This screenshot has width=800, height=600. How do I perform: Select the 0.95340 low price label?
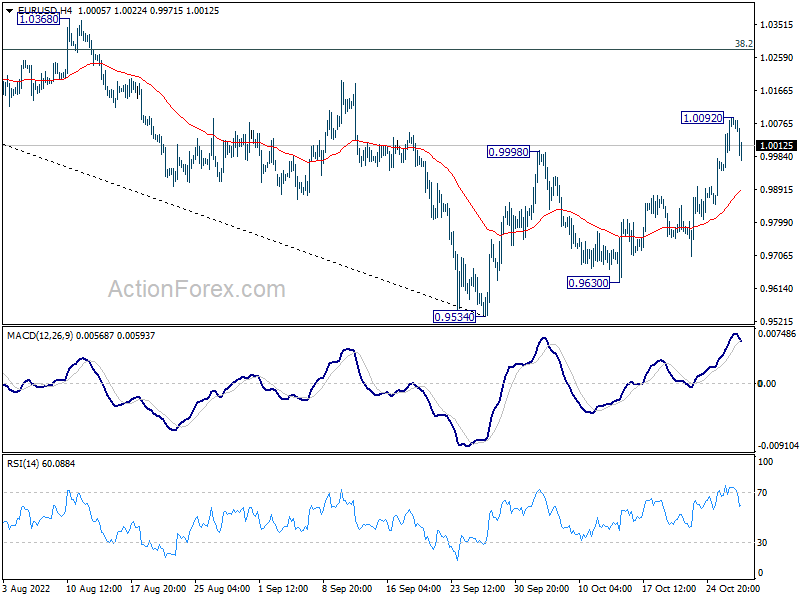click(x=454, y=317)
